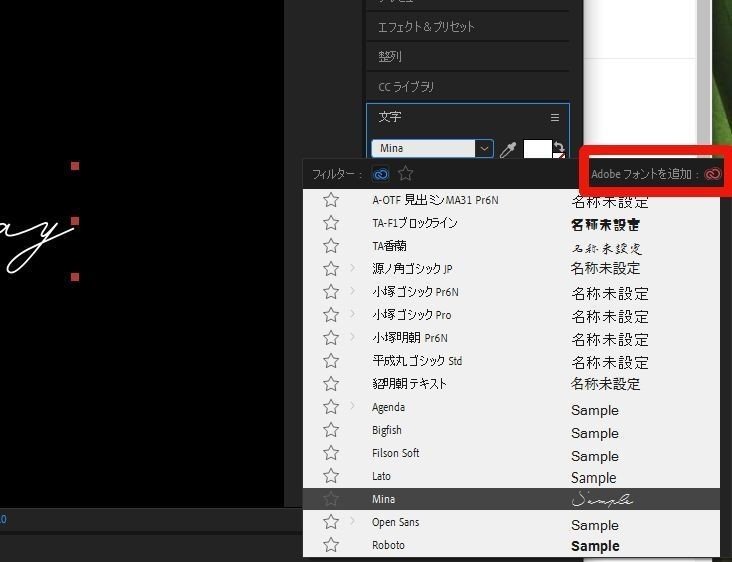The height and width of the screenshot is (562, 732).
Task: Expand Agenda font family styles
Action: 352,406
